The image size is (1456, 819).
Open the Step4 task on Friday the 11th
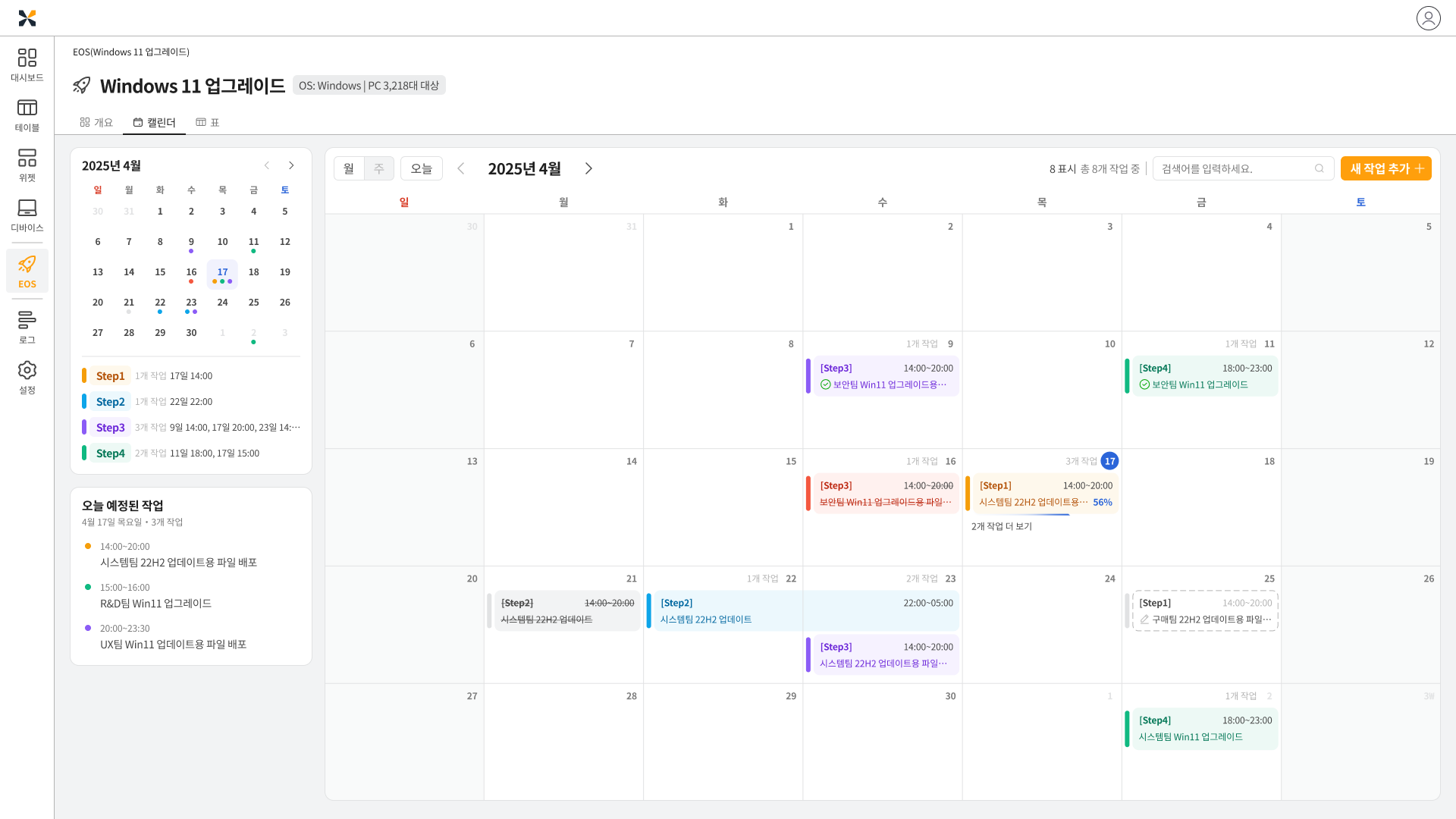tap(1201, 376)
